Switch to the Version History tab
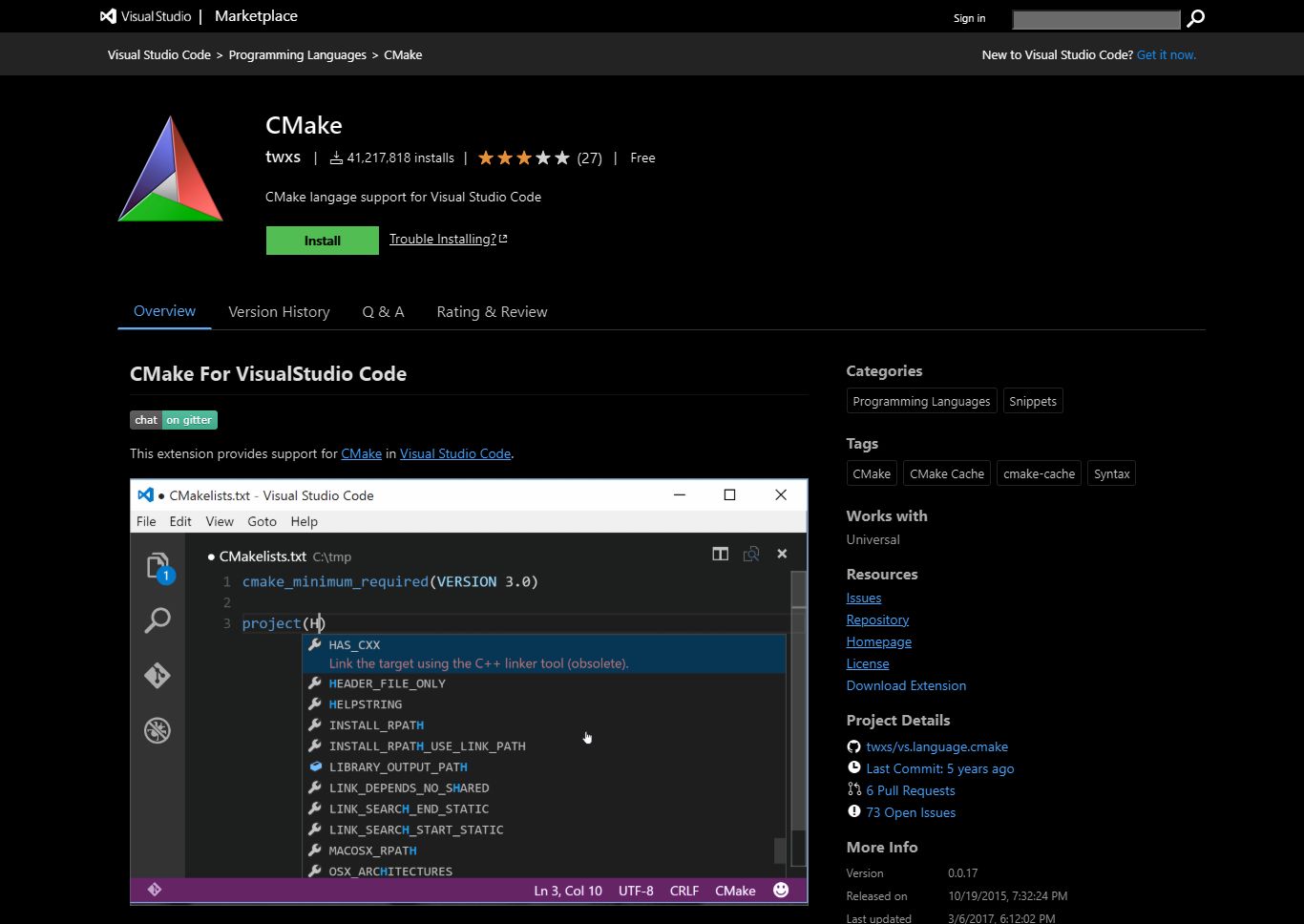 coord(279,312)
